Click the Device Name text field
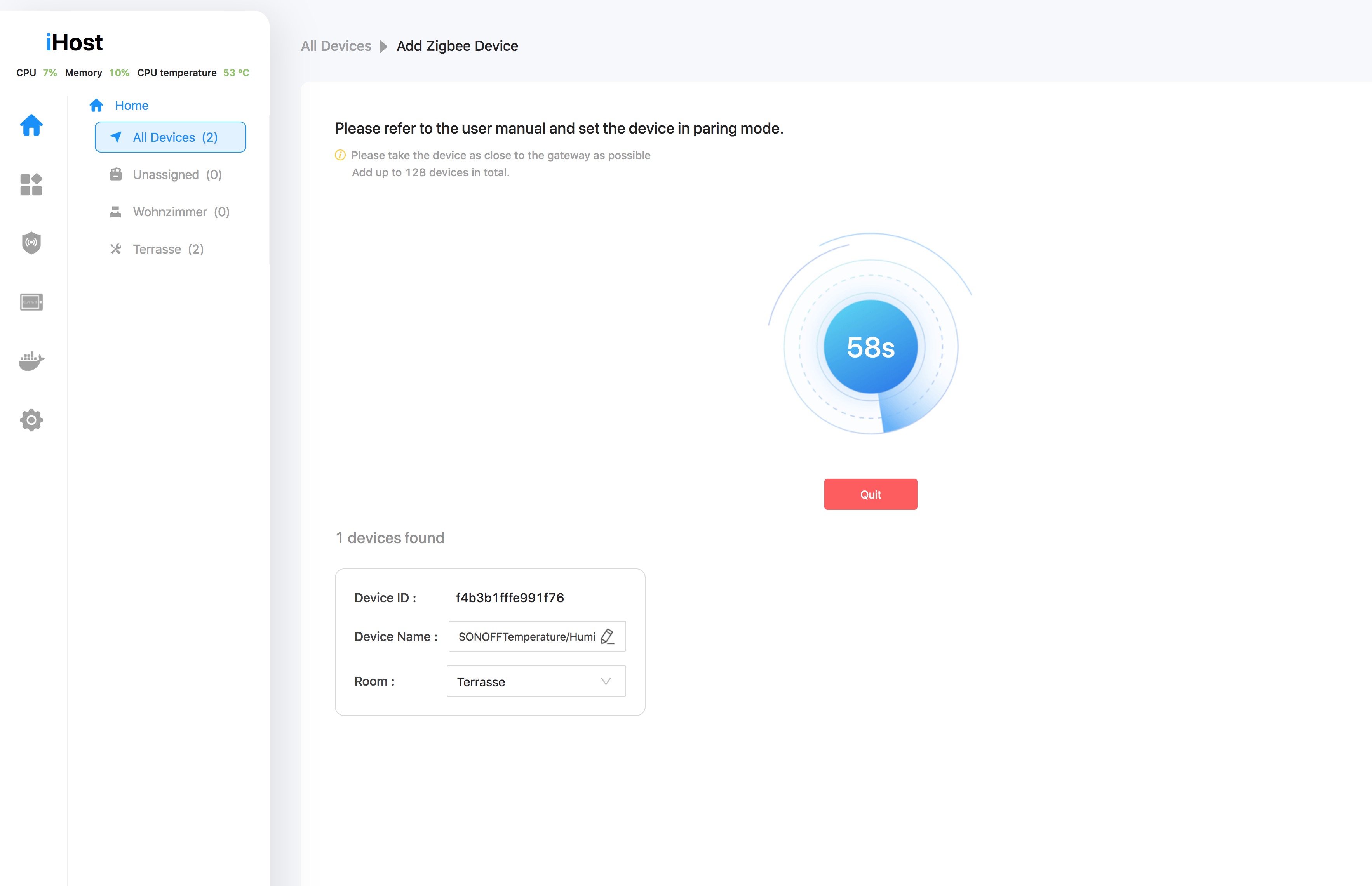 [x=526, y=636]
